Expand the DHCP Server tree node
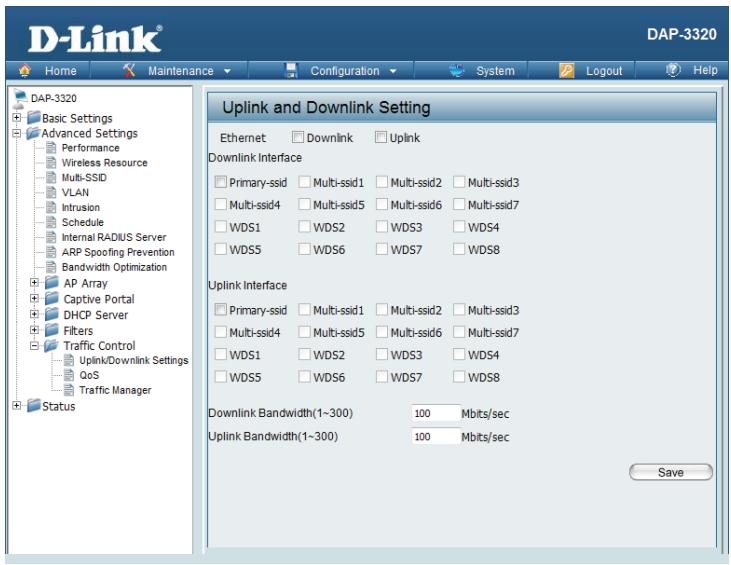731x565 pixels. (34, 314)
